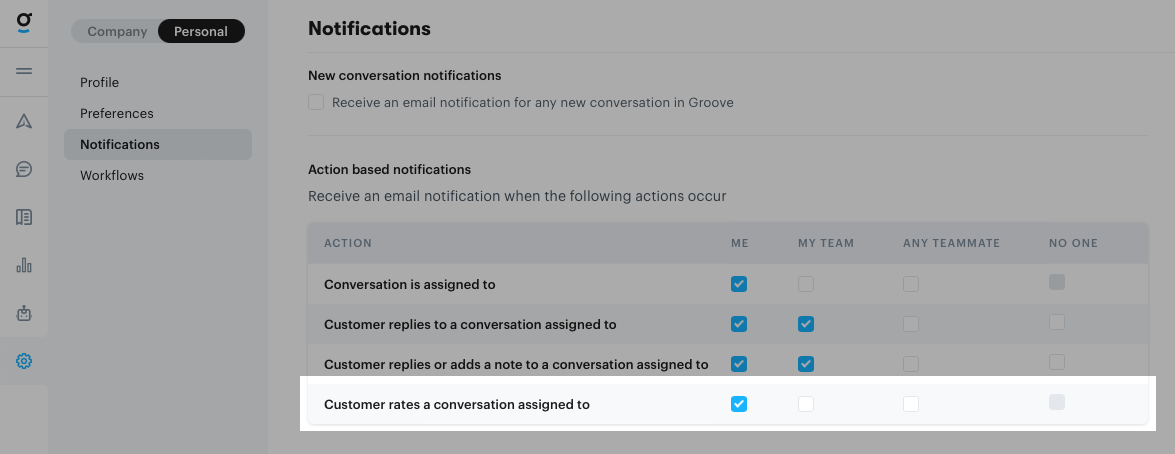
Task: Check My Team for 'Customer rates a conversation'
Action: (x=806, y=404)
